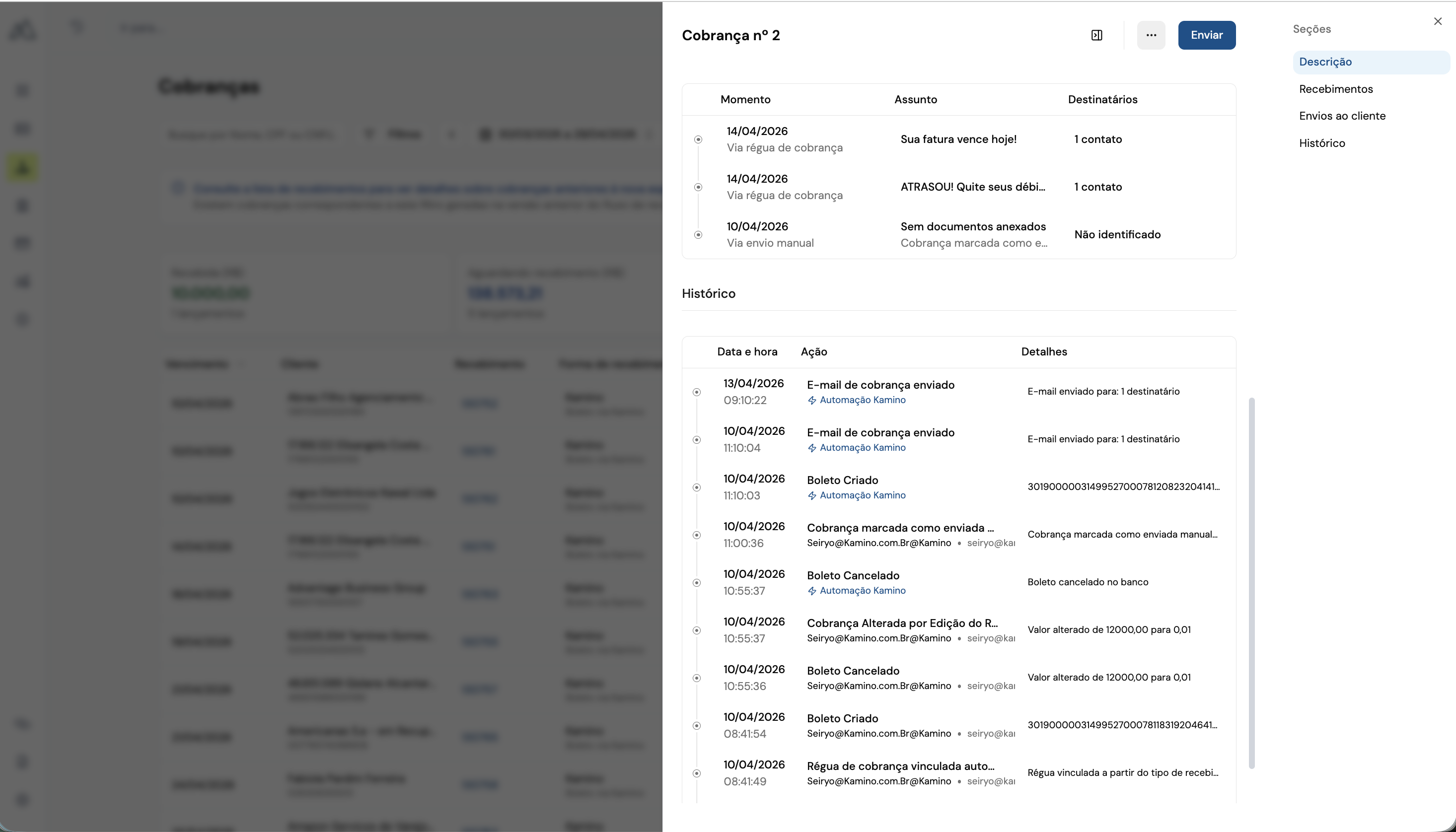Image resolution: width=1456 pixels, height=832 pixels.
Task: Select the 'Cobrança marcada como enviada' history row
Action: coord(958,534)
